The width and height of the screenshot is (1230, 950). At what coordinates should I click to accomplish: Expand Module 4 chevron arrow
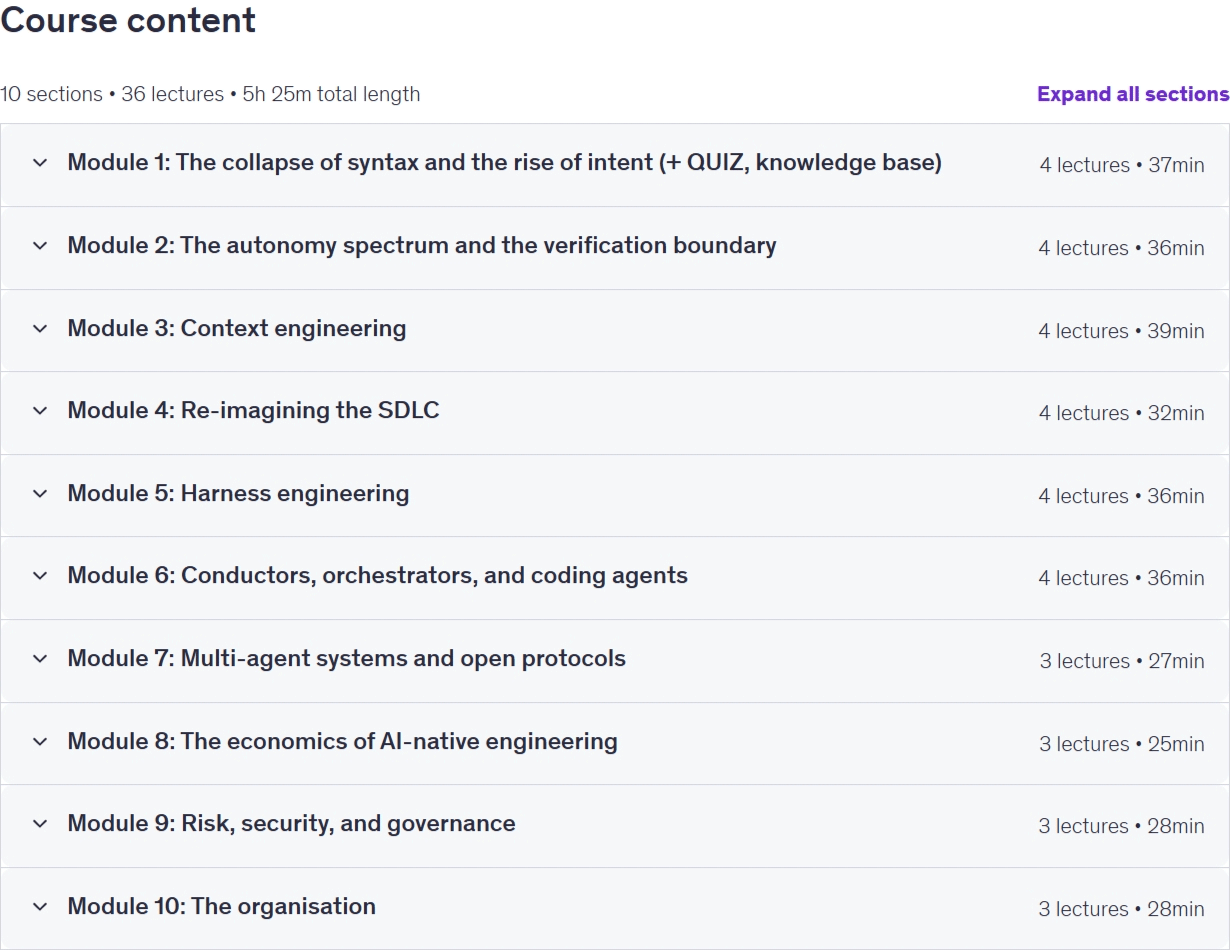pyautogui.click(x=40, y=411)
